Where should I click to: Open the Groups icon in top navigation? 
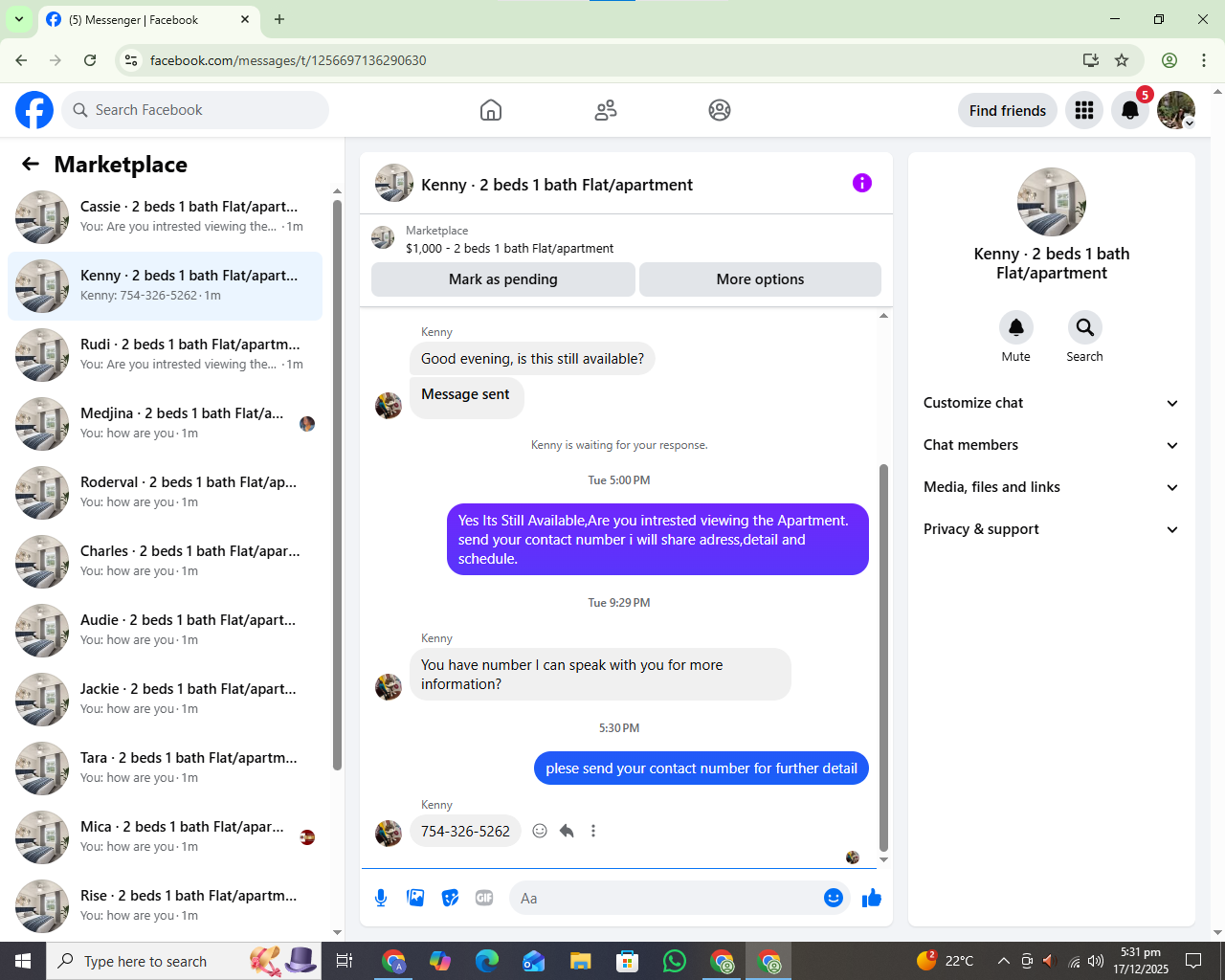coord(720,110)
